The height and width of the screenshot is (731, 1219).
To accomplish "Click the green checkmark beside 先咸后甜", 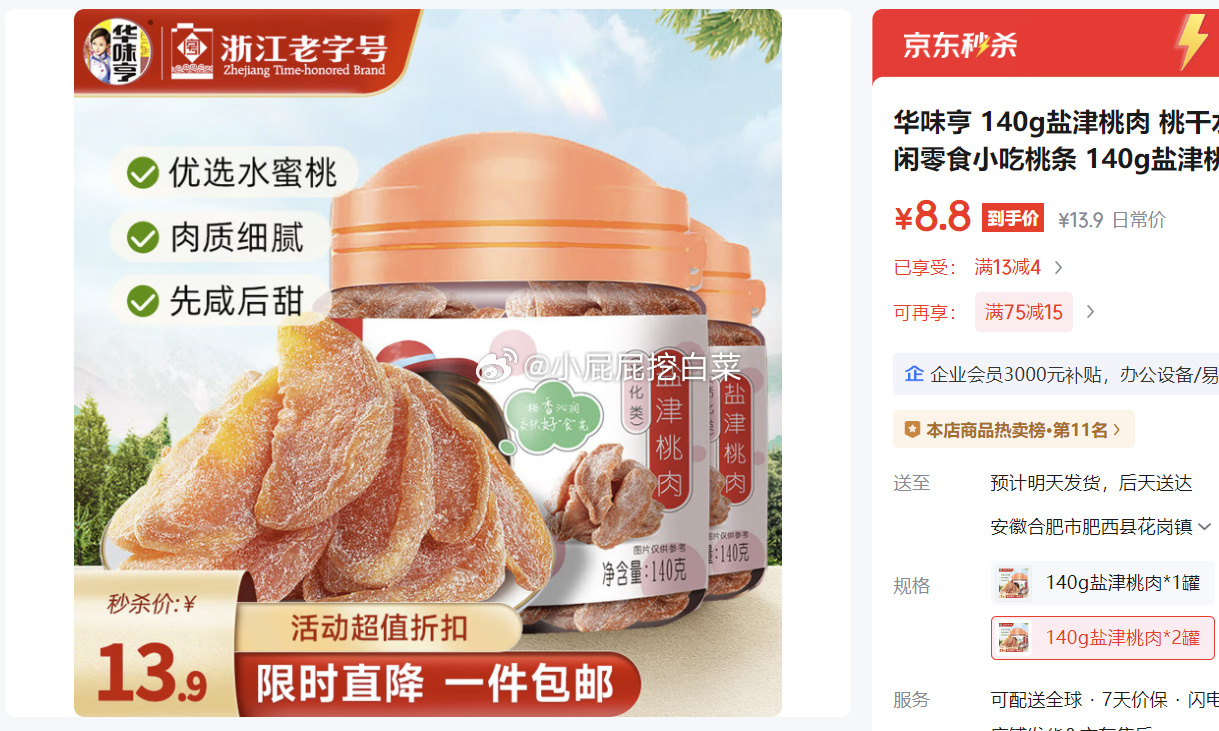I will (143, 300).
